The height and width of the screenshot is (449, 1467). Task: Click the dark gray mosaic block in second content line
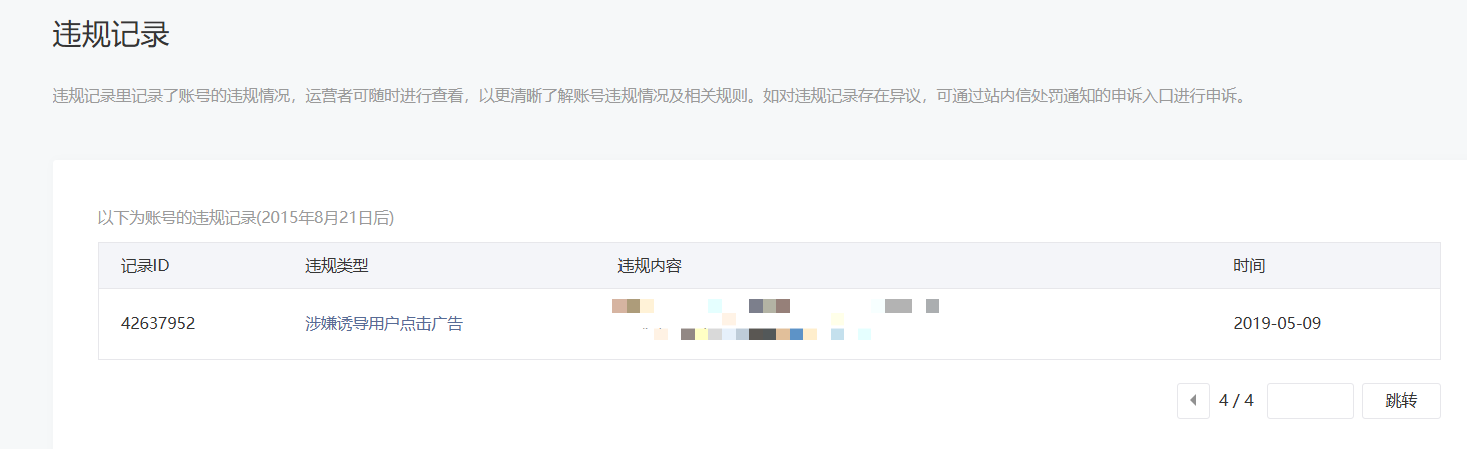click(762, 334)
